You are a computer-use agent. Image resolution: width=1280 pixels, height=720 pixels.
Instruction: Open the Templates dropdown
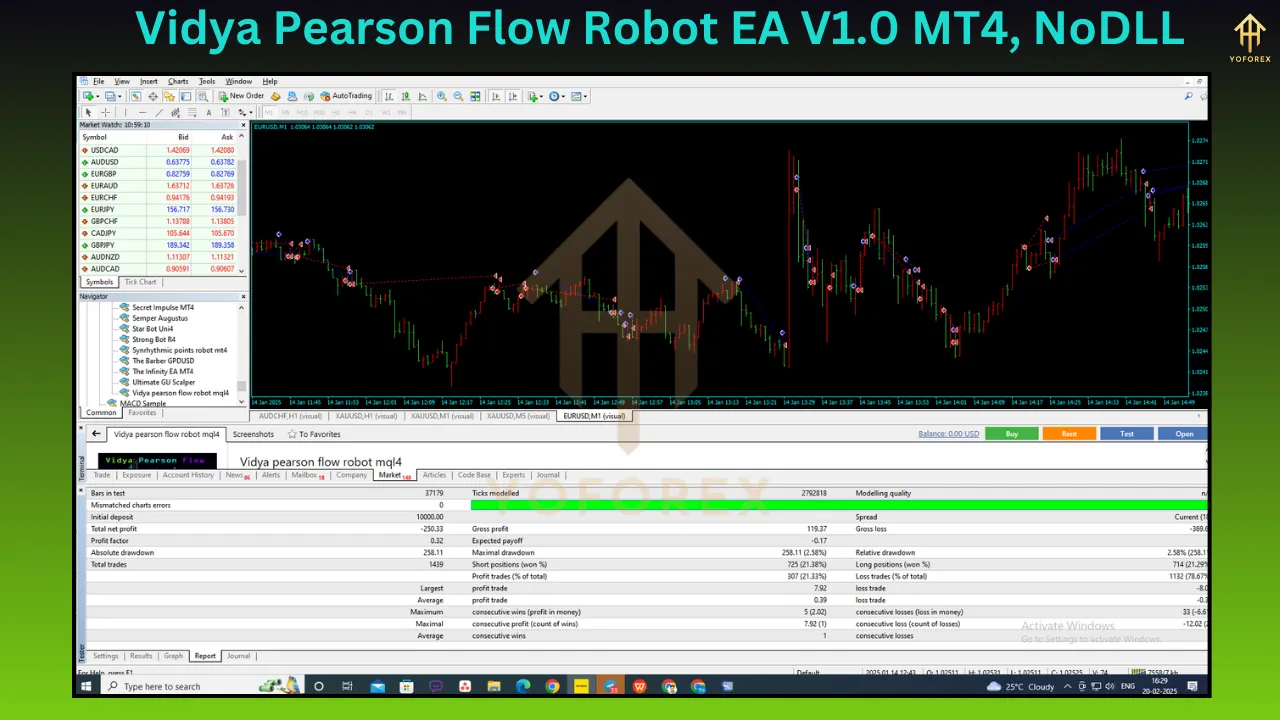578,96
